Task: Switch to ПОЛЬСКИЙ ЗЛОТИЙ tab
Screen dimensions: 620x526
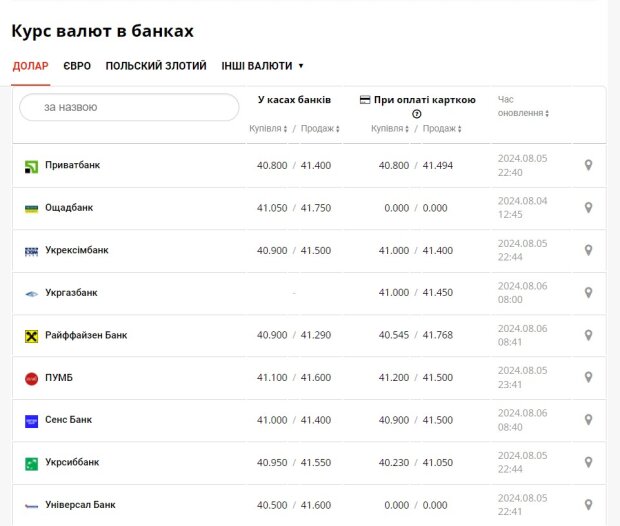Action: click(x=156, y=66)
